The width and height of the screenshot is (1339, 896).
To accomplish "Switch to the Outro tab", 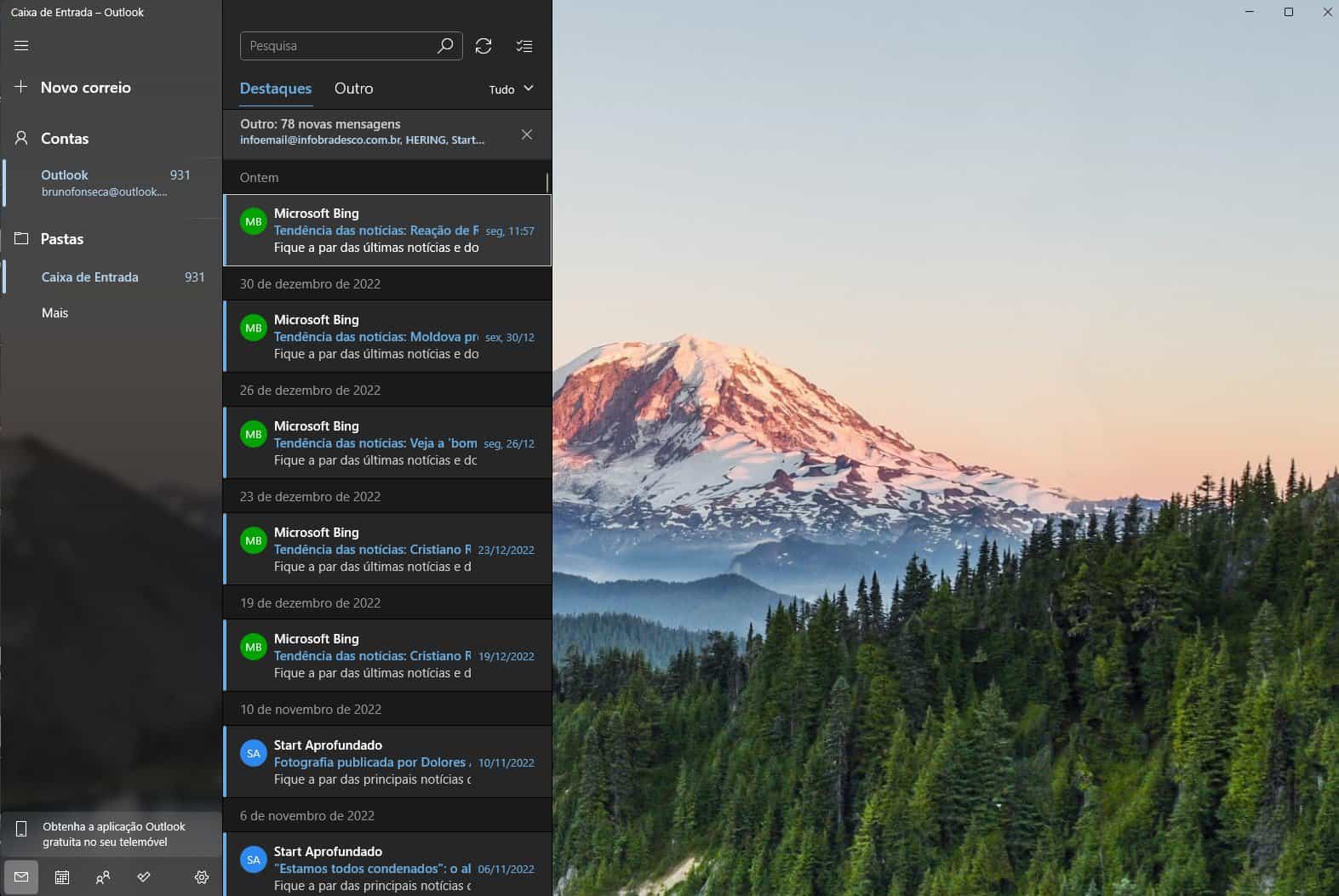I will coord(353,88).
